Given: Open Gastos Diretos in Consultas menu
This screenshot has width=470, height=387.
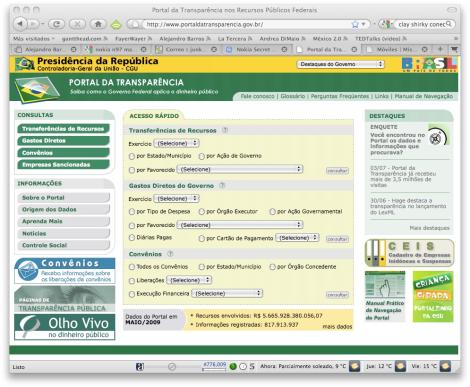Looking at the screenshot, I should [x=63, y=141].
